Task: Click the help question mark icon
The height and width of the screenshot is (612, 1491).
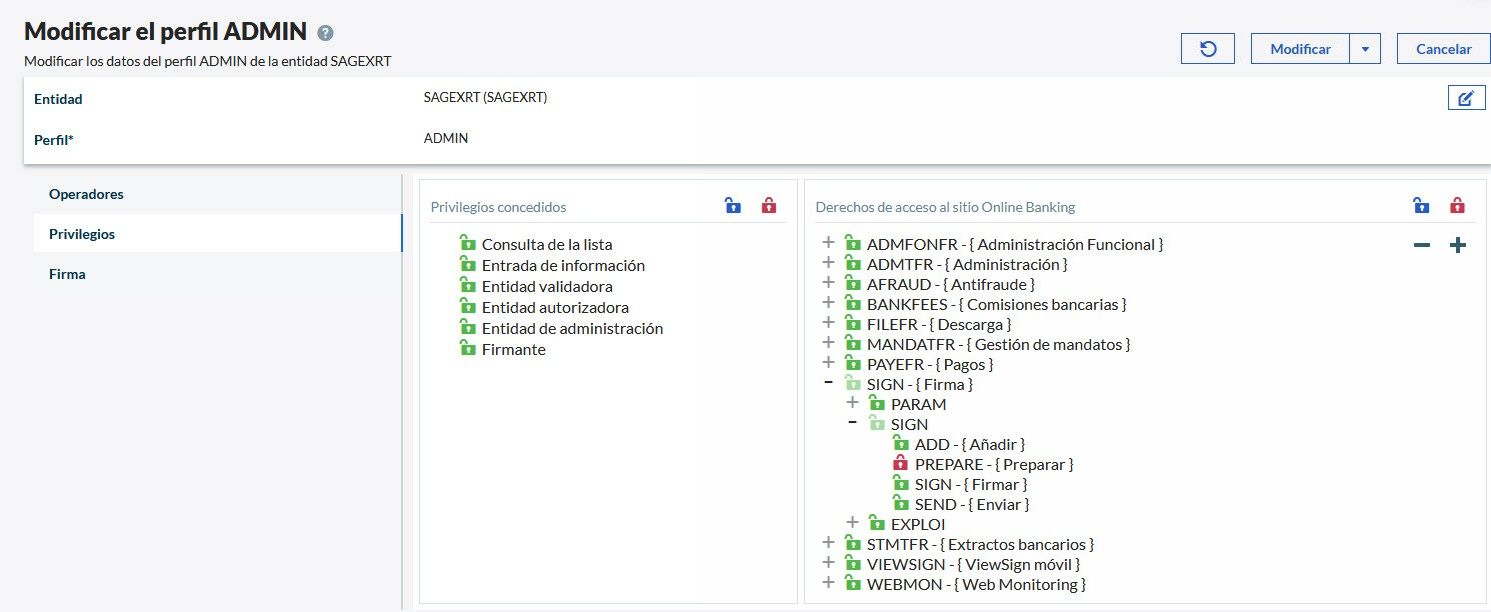Action: [325, 33]
